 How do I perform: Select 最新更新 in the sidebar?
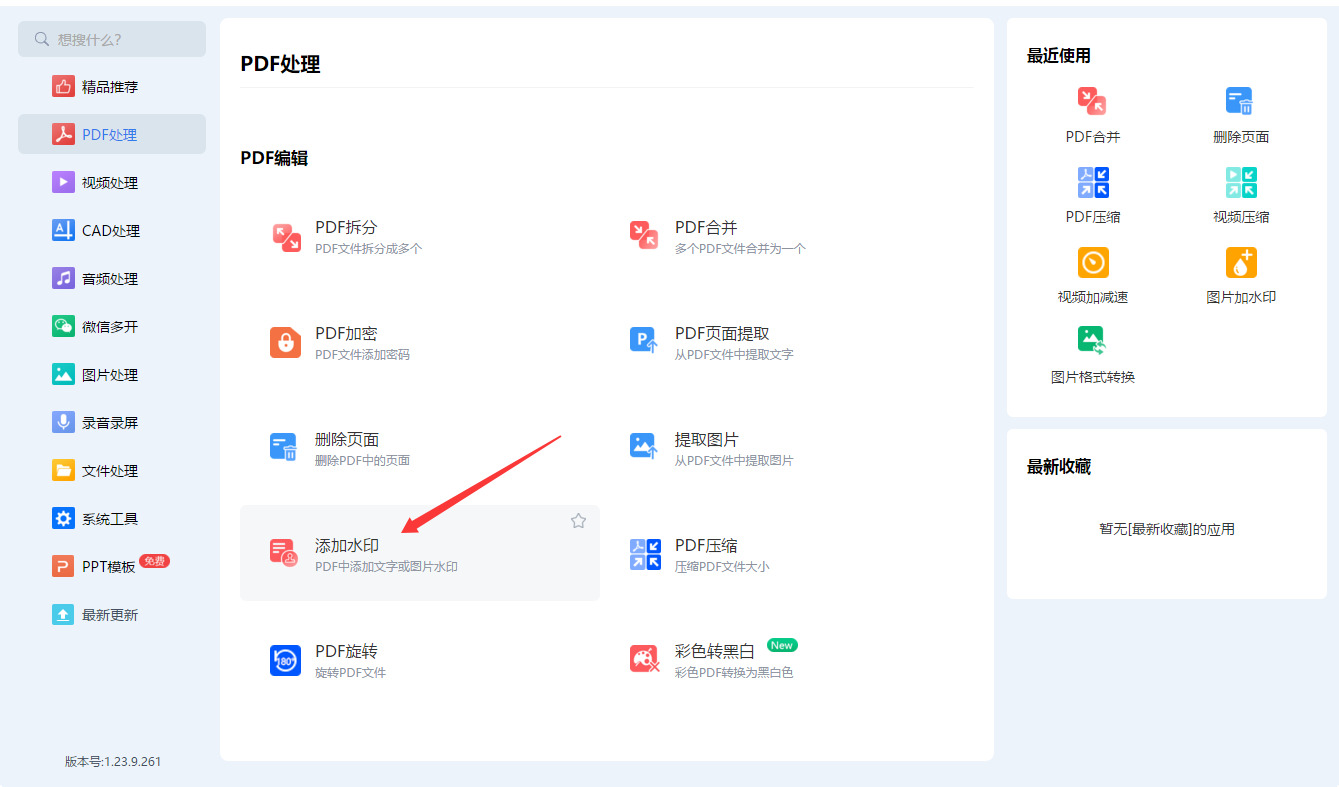click(112, 615)
